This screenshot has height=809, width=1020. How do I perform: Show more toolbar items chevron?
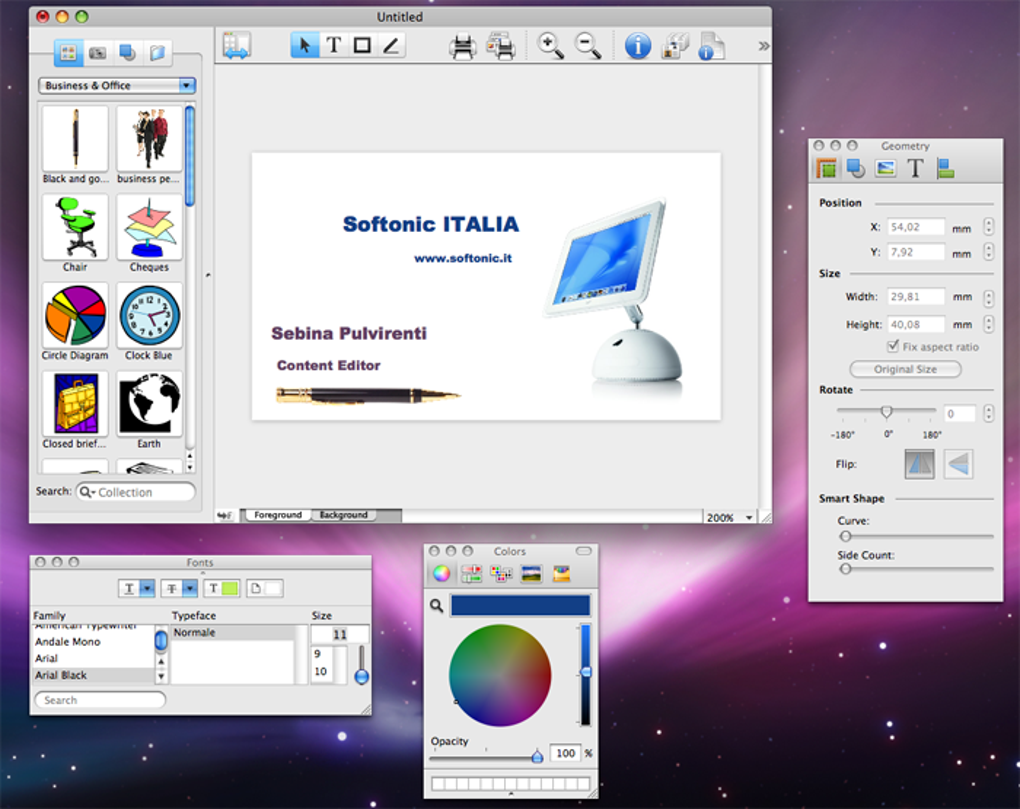(x=764, y=46)
